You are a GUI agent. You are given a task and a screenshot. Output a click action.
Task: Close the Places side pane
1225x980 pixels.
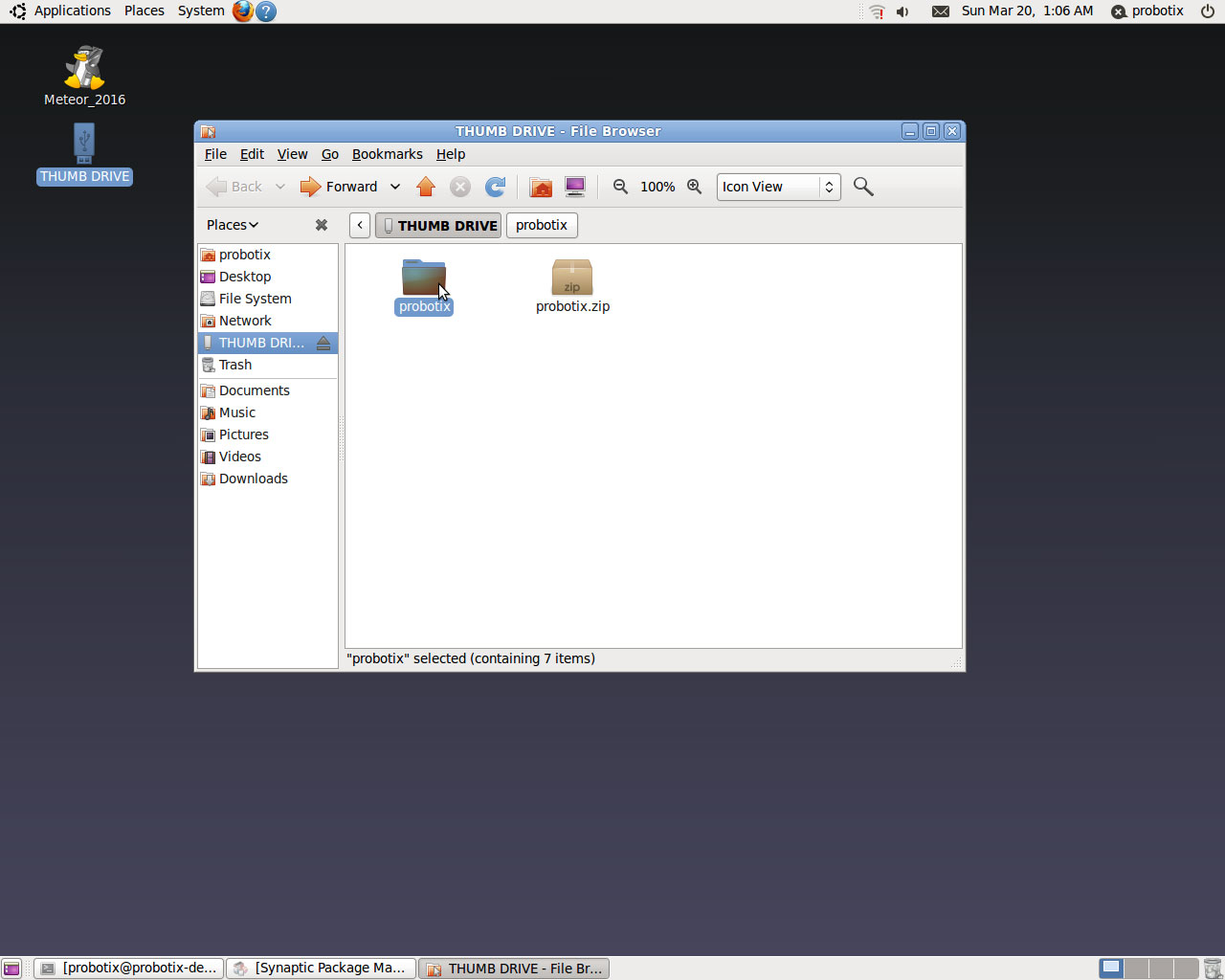(x=322, y=225)
